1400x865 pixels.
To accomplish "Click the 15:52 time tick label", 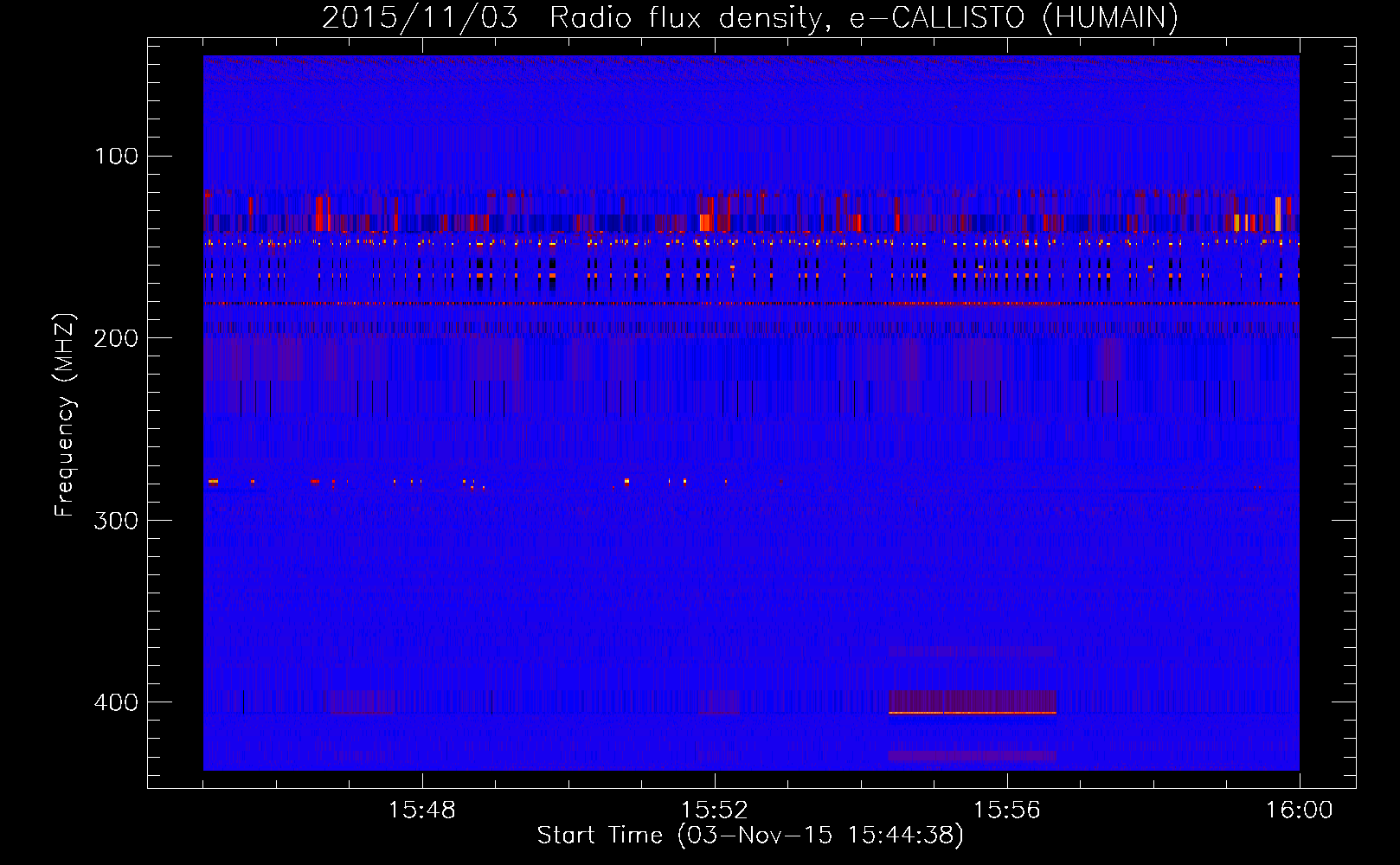I will click(715, 811).
